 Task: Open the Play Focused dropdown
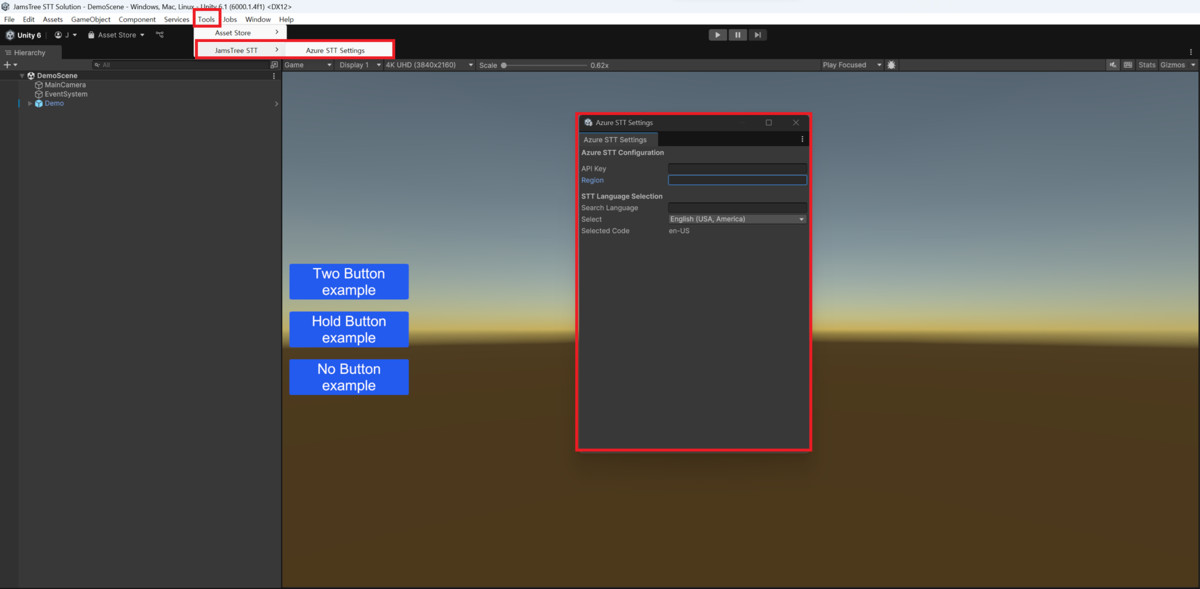click(x=852, y=65)
